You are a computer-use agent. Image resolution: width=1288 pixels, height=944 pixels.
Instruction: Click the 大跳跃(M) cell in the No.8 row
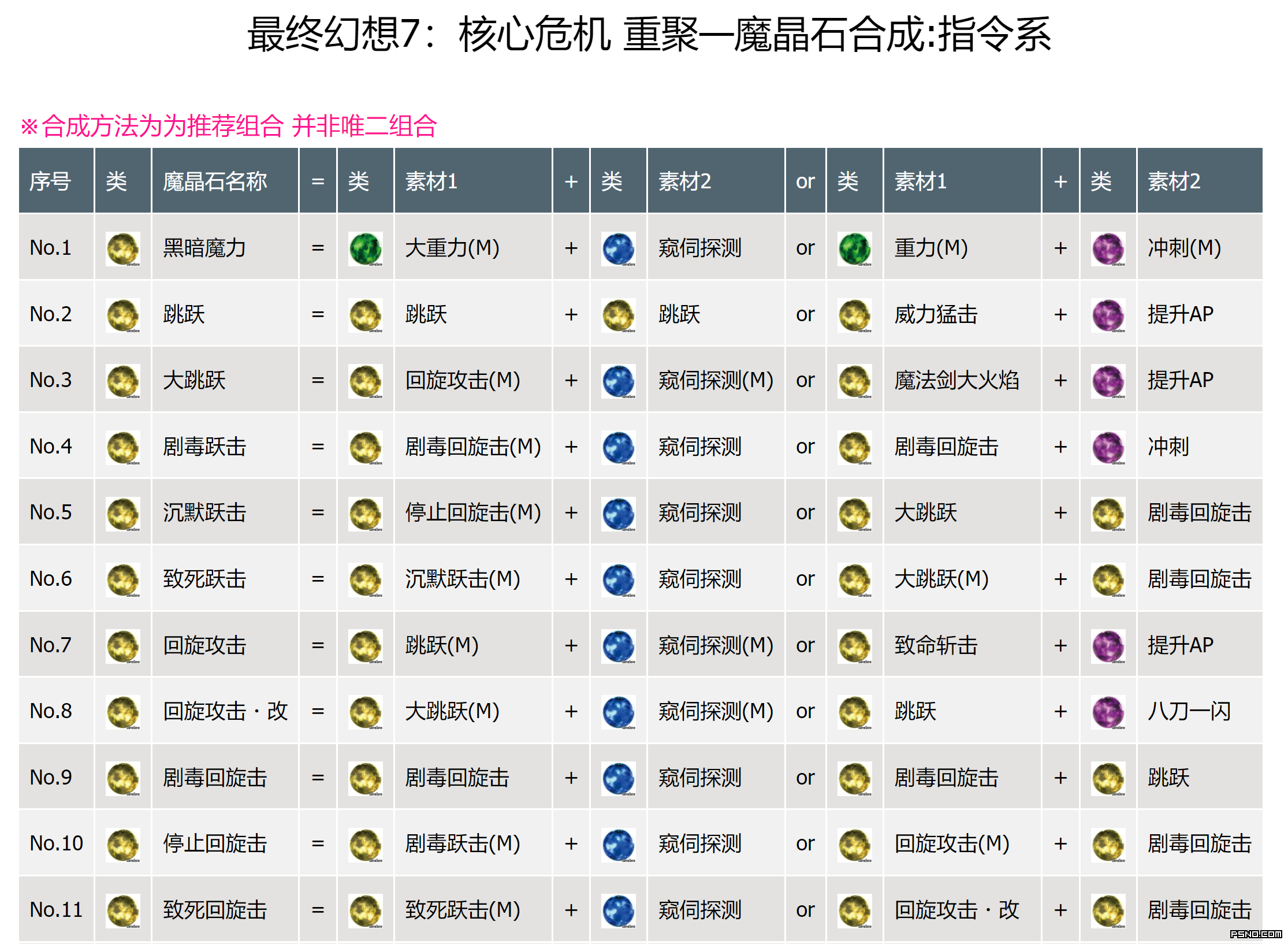[x=473, y=711]
